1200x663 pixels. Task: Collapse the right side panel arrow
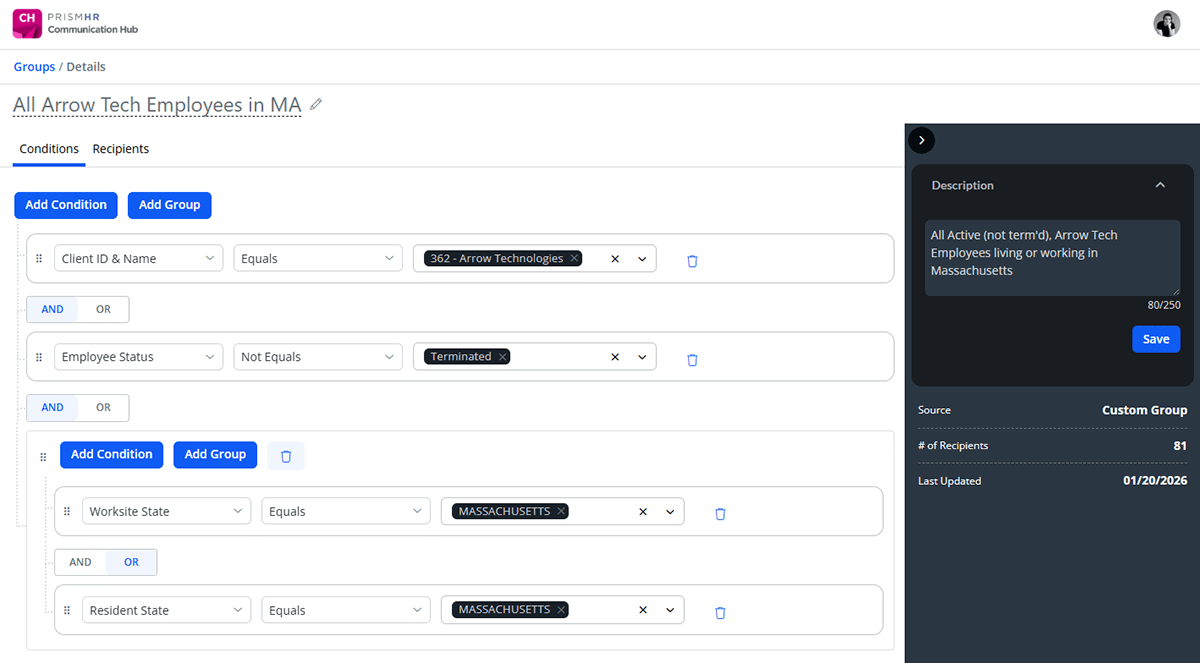tap(921, 141)
